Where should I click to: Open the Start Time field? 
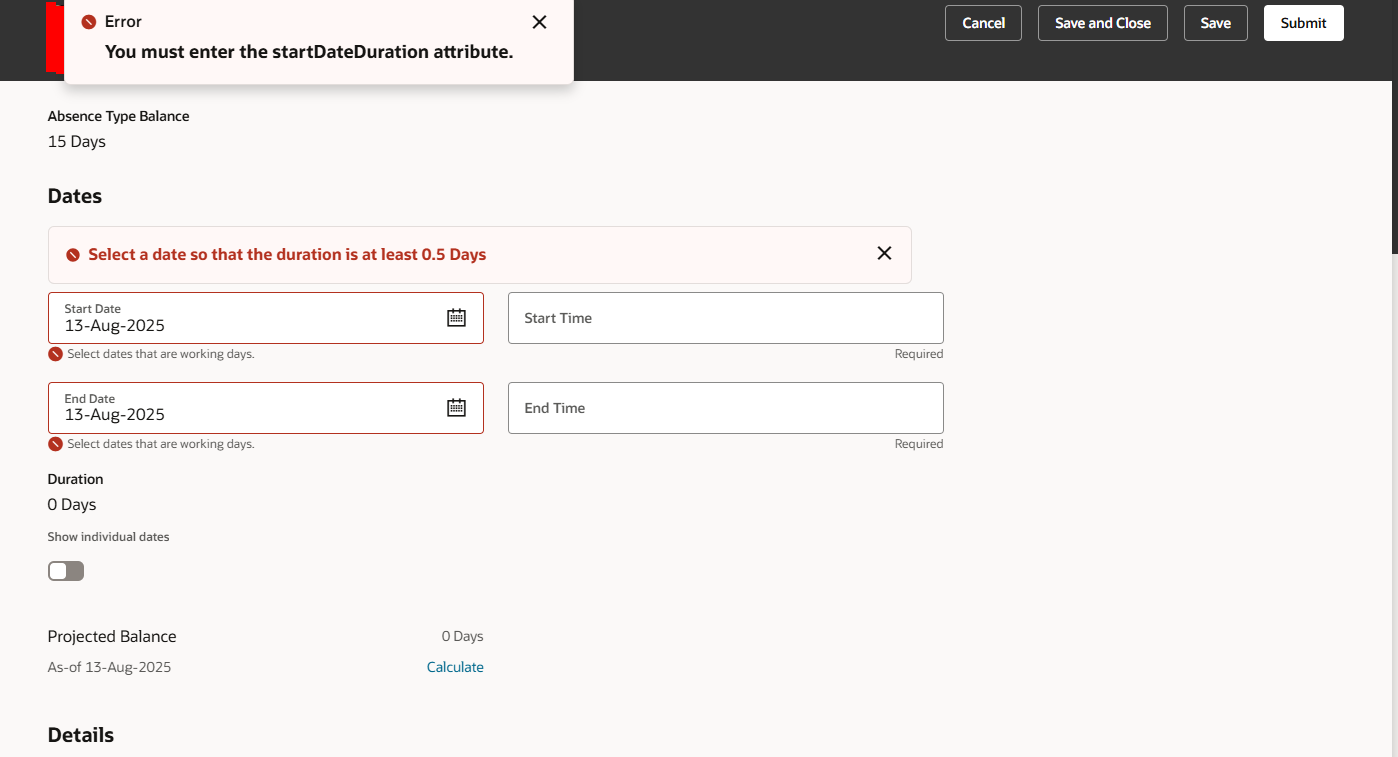click(x=726, y=318)
